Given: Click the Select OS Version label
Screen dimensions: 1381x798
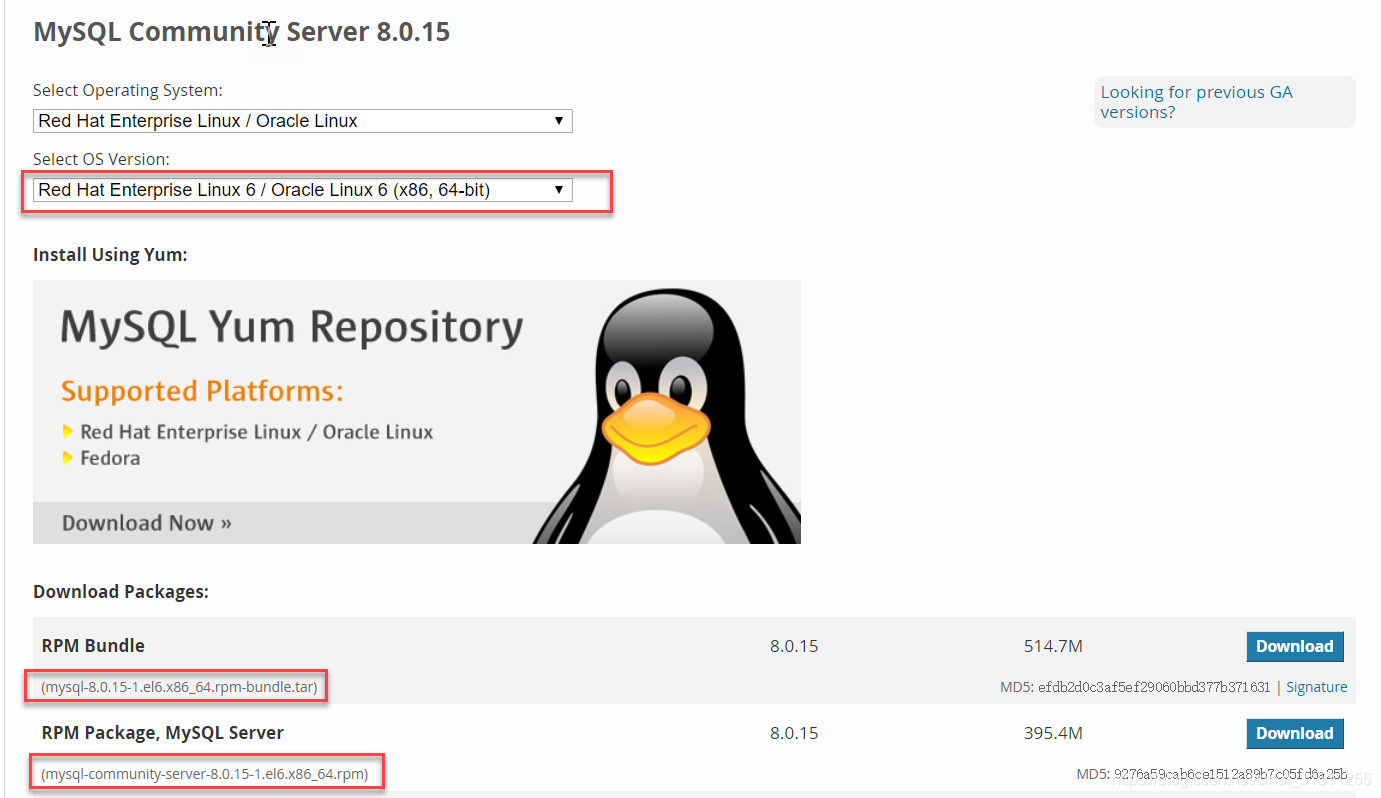Looking at the screenshot, I should [x=101, y=160].
